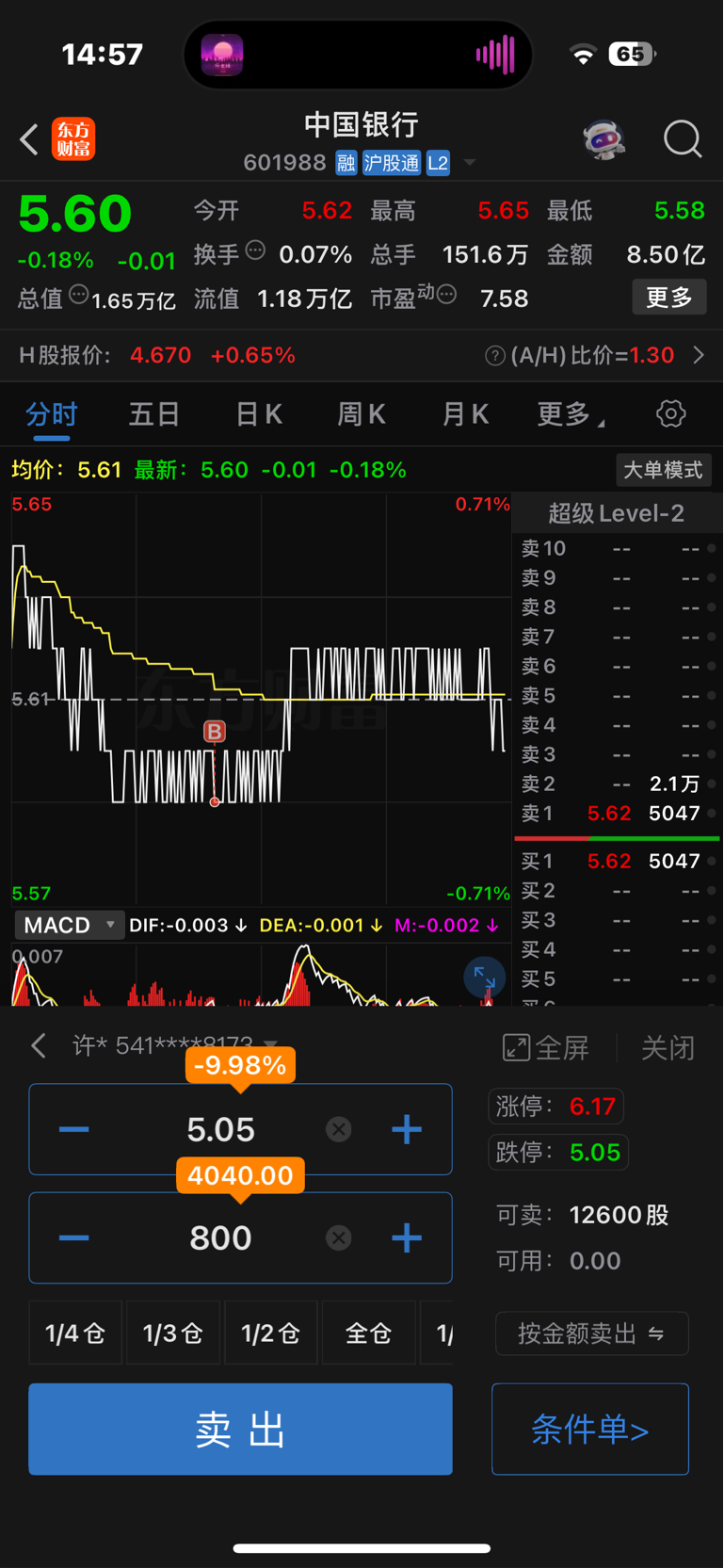This screenshot has width=724, height=1568.
Task: Decrease price with minus button
Action: point(73,1129)
